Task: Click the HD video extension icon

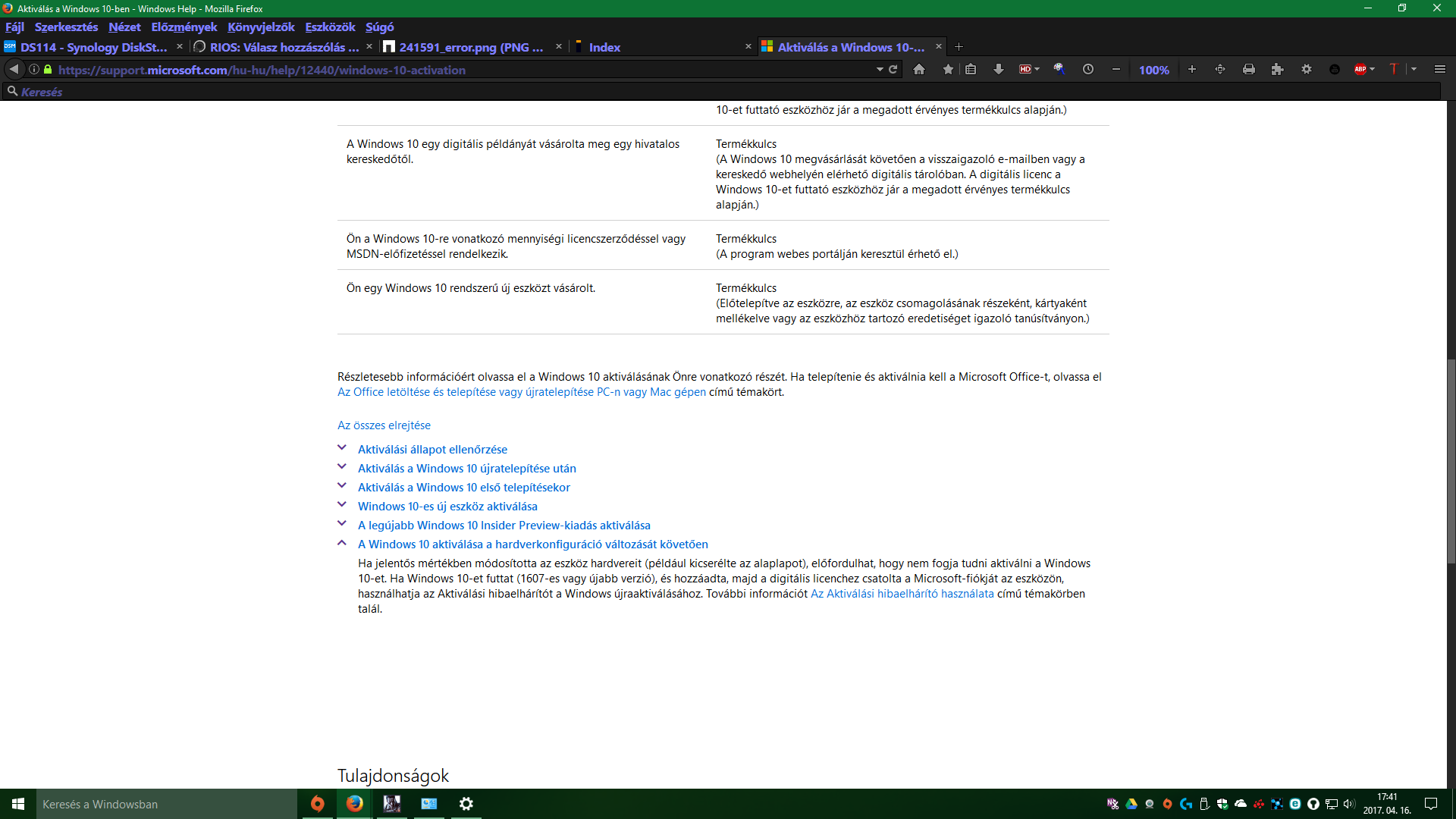Action: 1025,69
